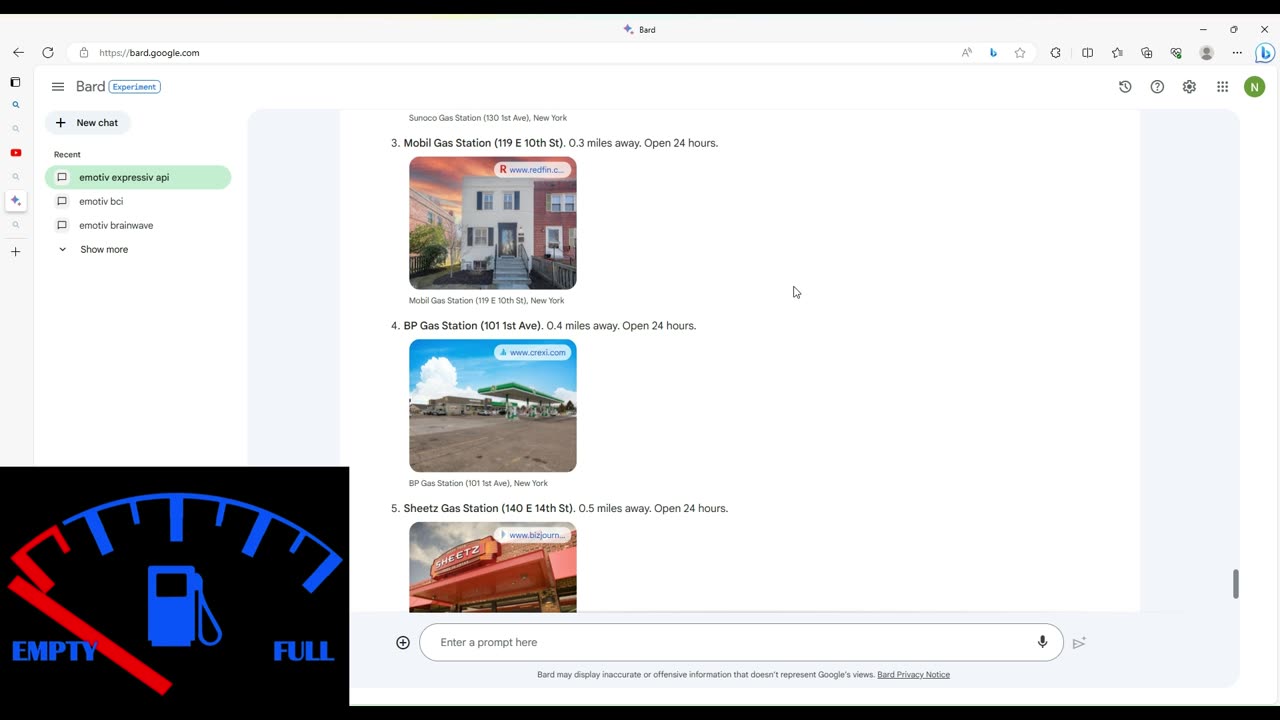Image resolution: width=1280 pixels, height=720 pixels.
Task: Open Google apps grid
Action: [x=1222, y=87]
